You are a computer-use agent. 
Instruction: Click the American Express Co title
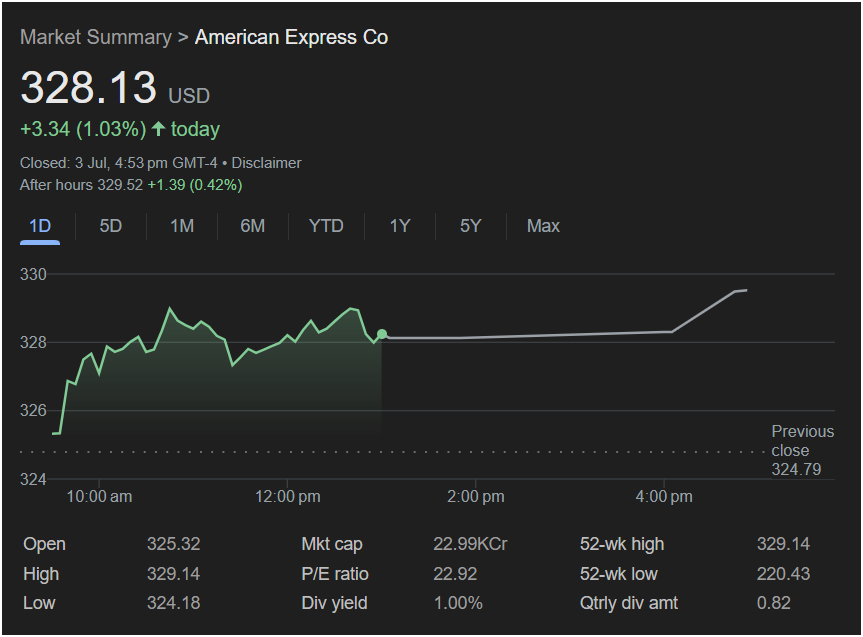[292, 37]
